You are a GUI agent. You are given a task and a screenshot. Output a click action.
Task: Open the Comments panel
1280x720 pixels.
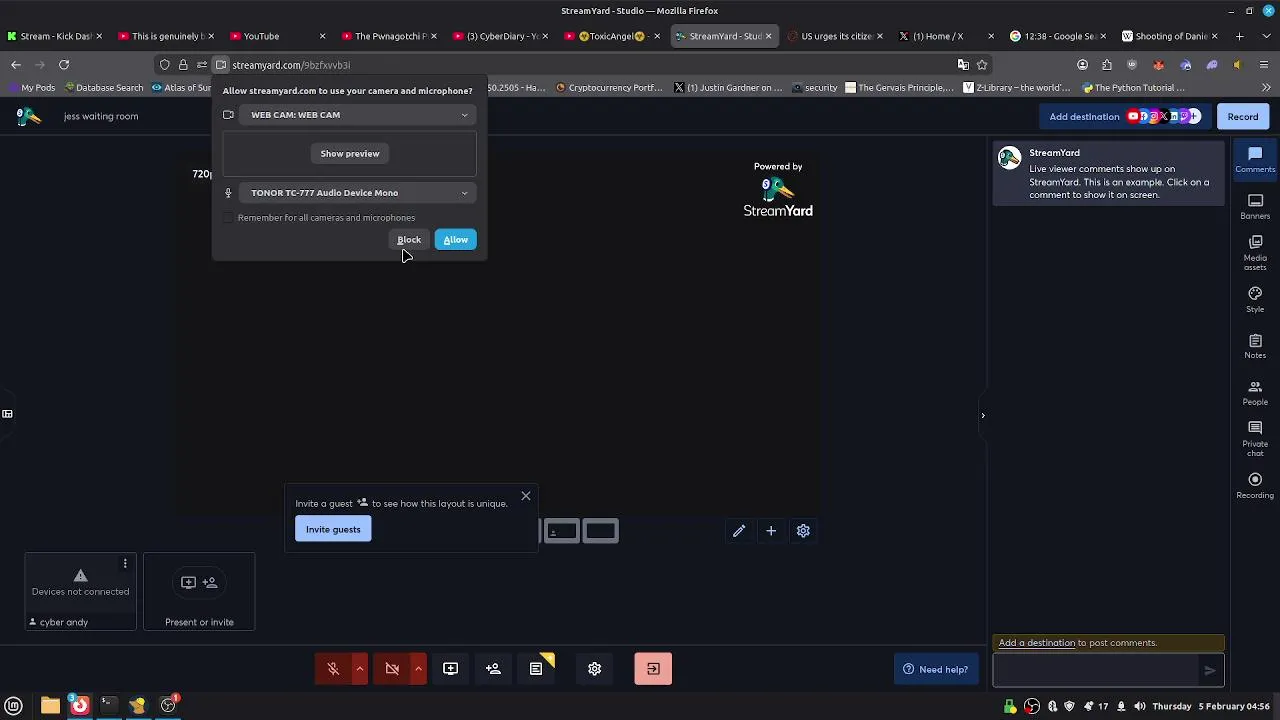tap(1255, 159)
